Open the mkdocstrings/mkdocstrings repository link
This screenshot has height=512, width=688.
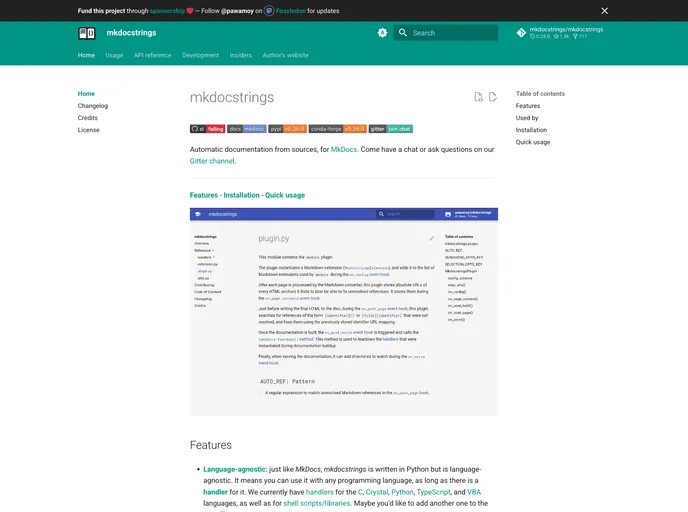(x=560, y=33)
